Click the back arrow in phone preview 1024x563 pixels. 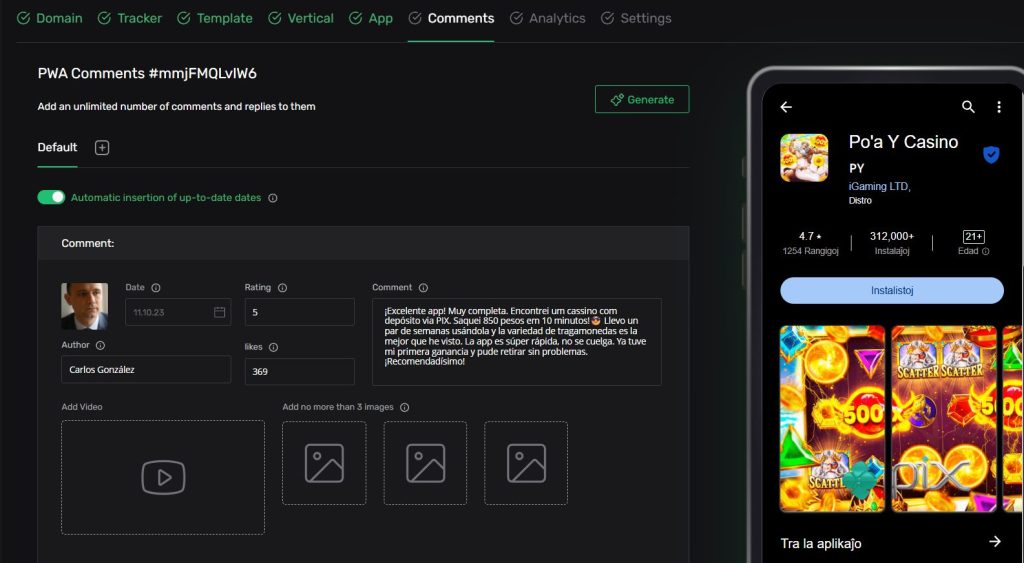coord(786,107)
